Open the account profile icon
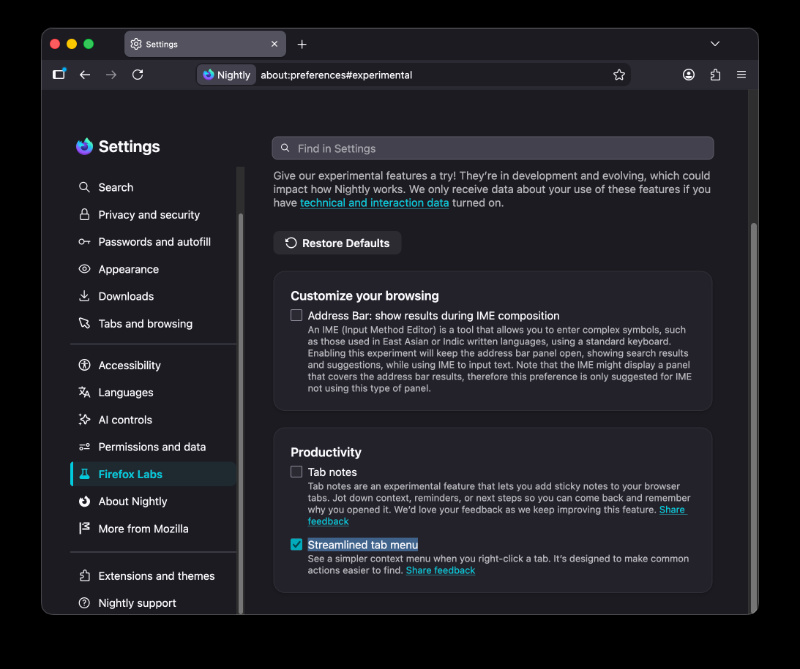800x669 pixels. coord(688,75)
